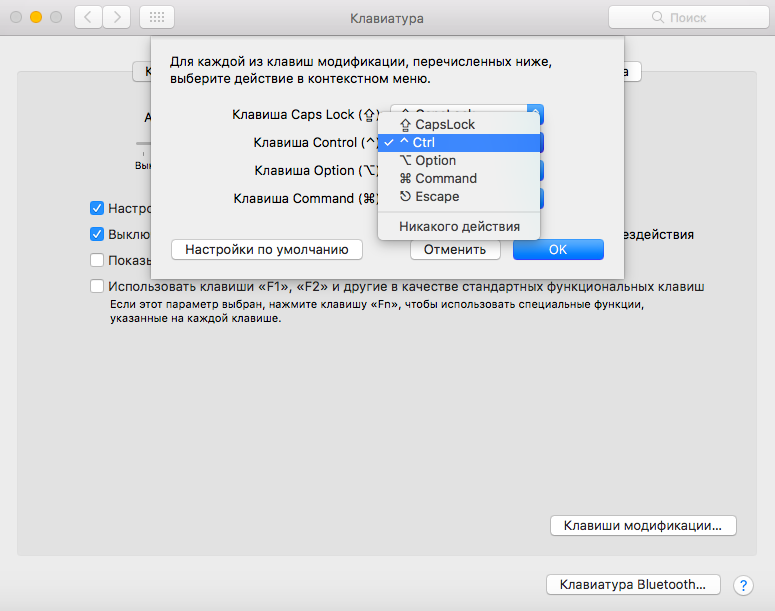
Task: Go back using the left arrow button
Action: 89,17
